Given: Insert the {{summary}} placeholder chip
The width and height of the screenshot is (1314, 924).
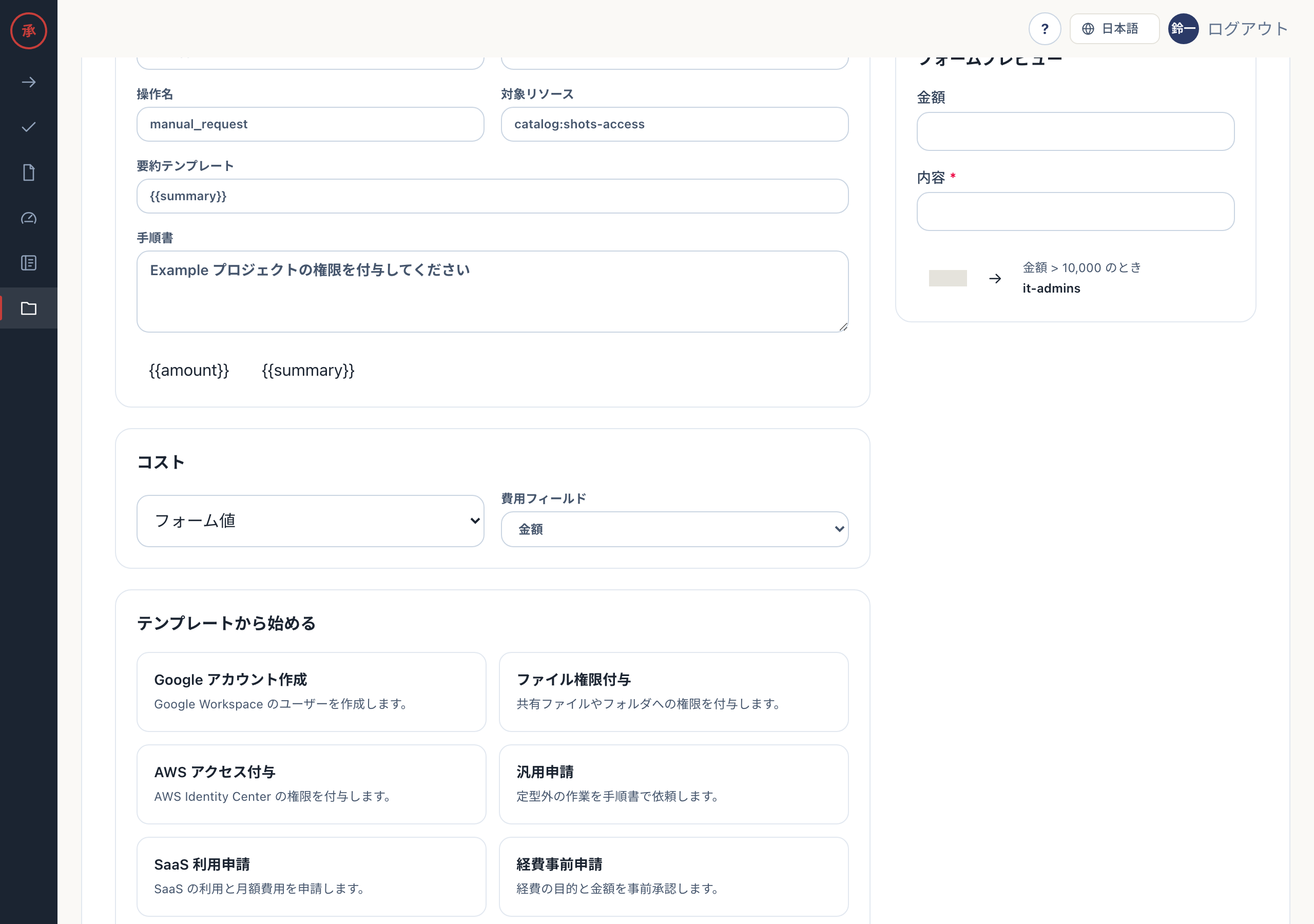Looking at the screenshot, I should tap(308, 371).
